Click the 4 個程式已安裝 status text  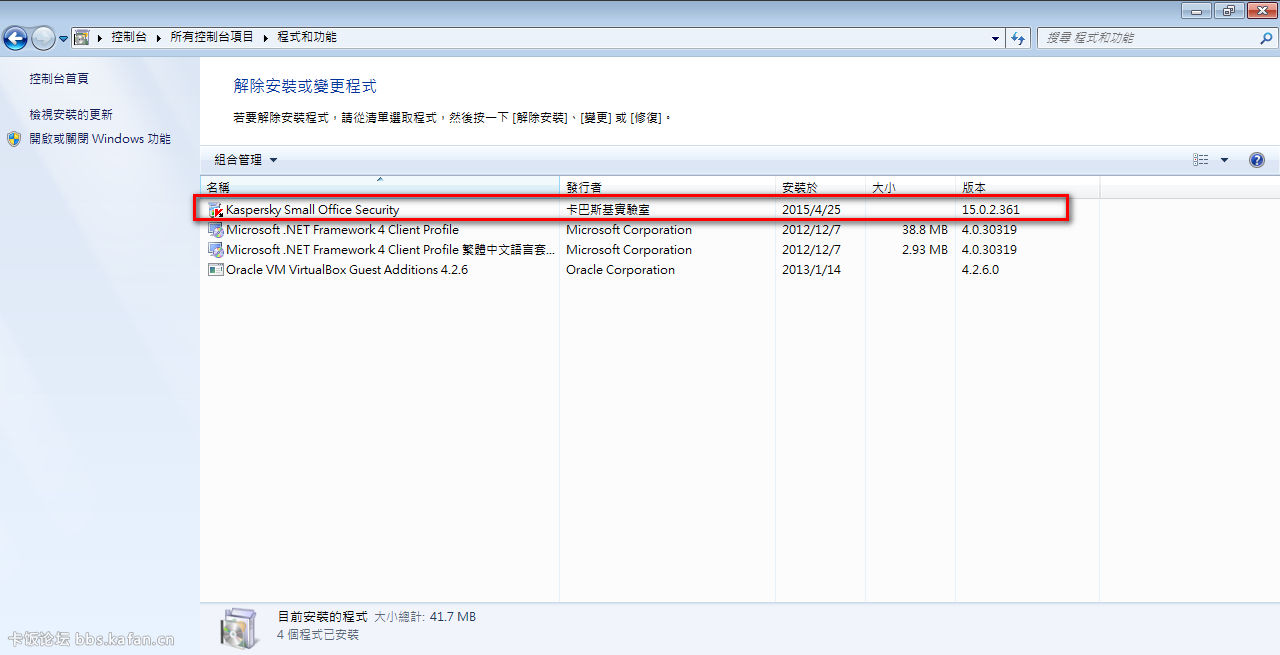[318, 635]
